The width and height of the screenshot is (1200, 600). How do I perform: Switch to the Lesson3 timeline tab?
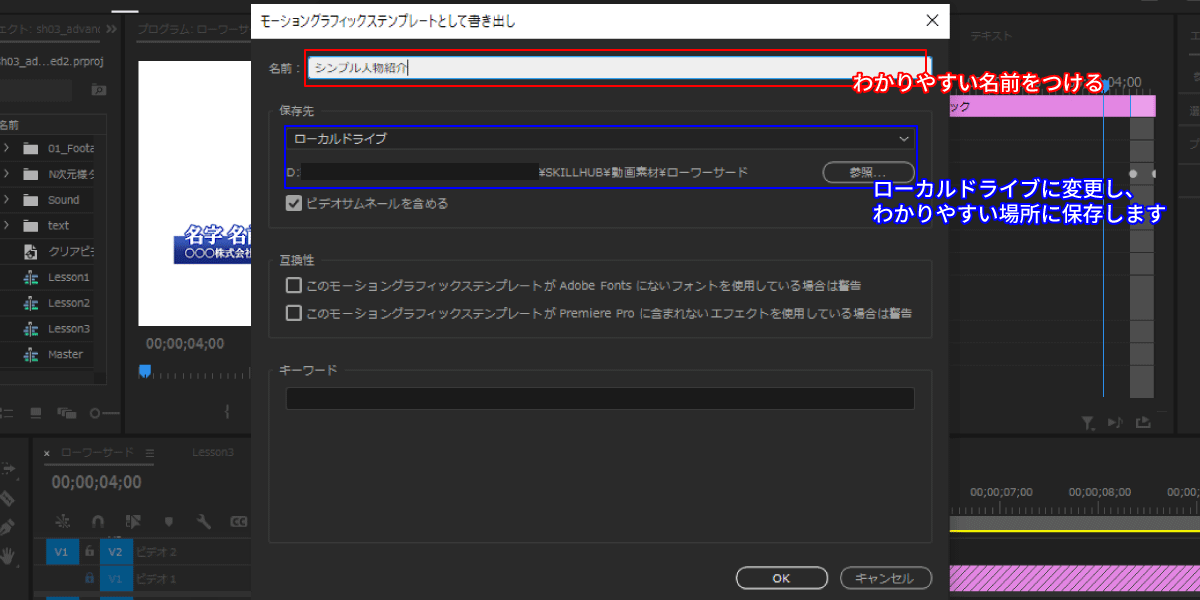(x=212, y=453)
